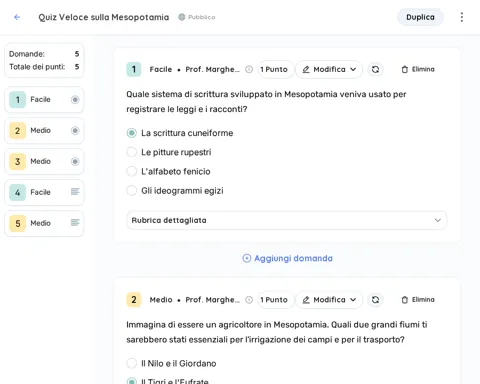Viewport: 480px width, 384px height.
Task: Click question 1 text about sistema di scrittura
Action: pos(266,102)
